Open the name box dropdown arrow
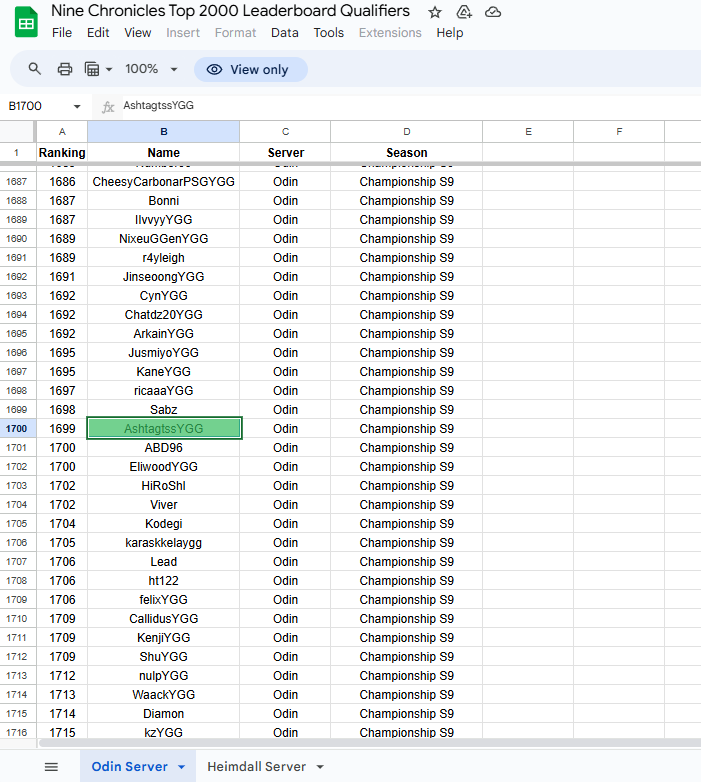701x782 pixels. [77, 106]
